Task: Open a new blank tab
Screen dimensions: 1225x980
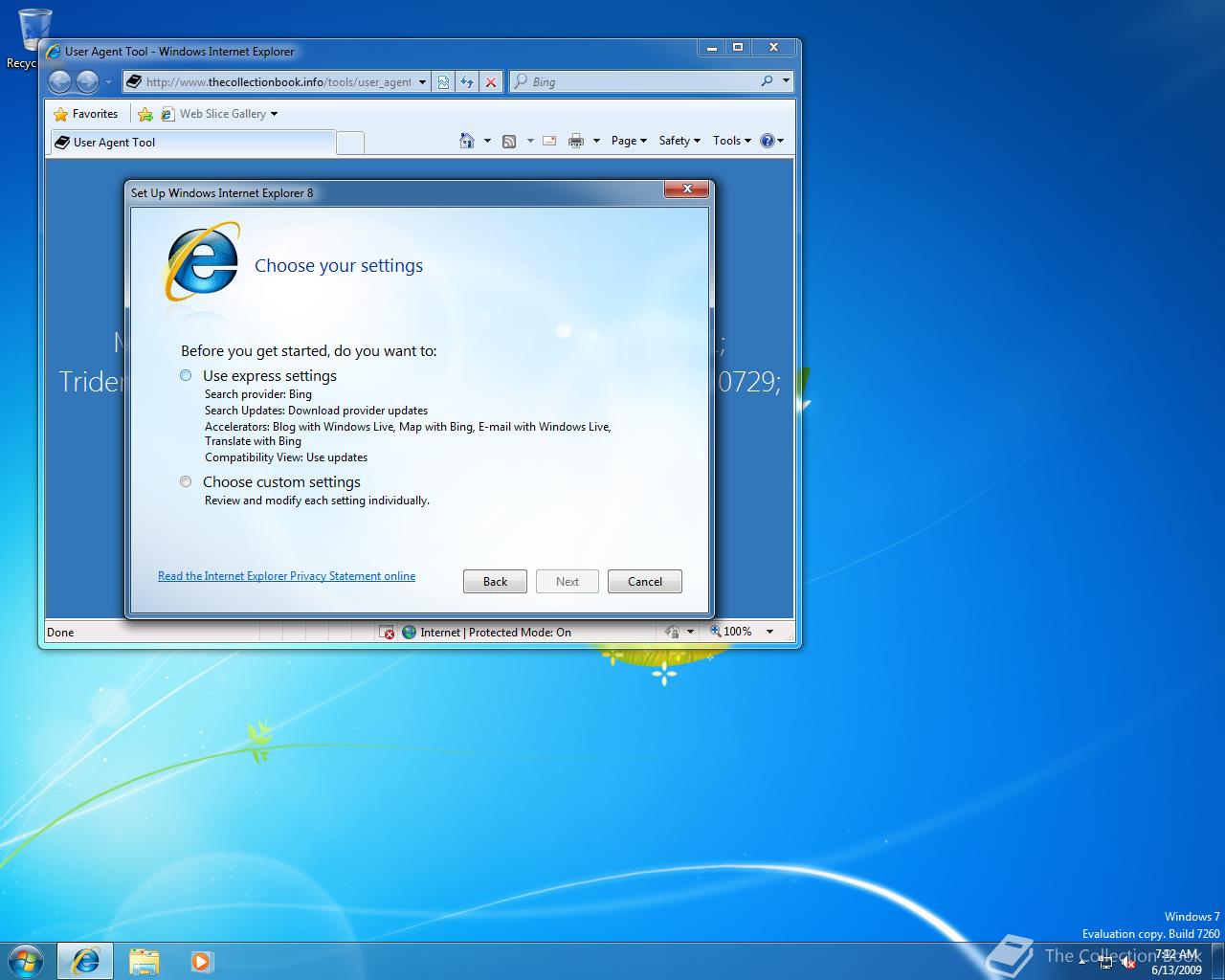Action: coord(350,143)
